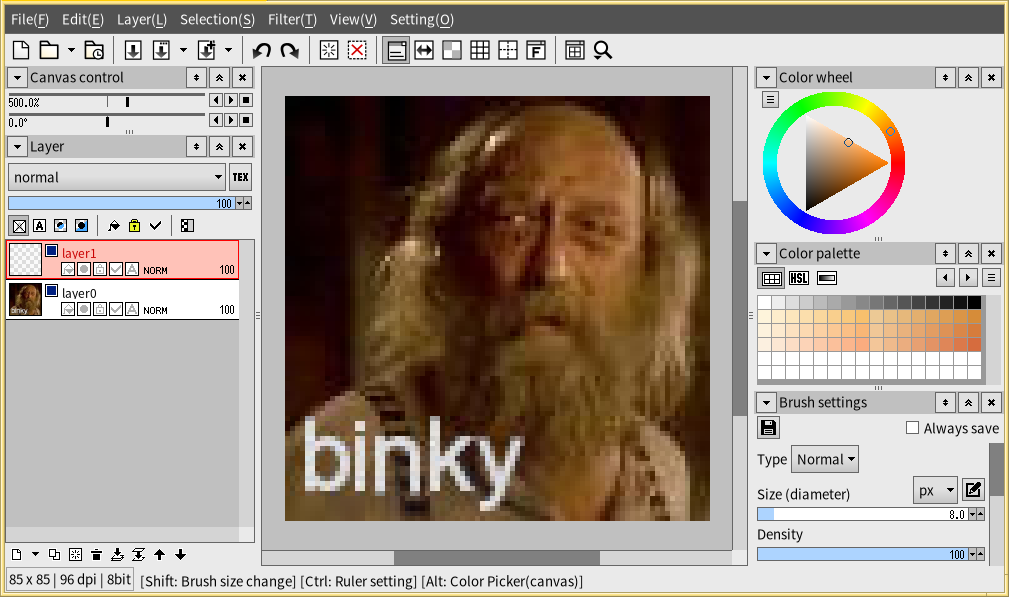Click the TEX texture button
The image size is (1009, 597).
(241, 177)
